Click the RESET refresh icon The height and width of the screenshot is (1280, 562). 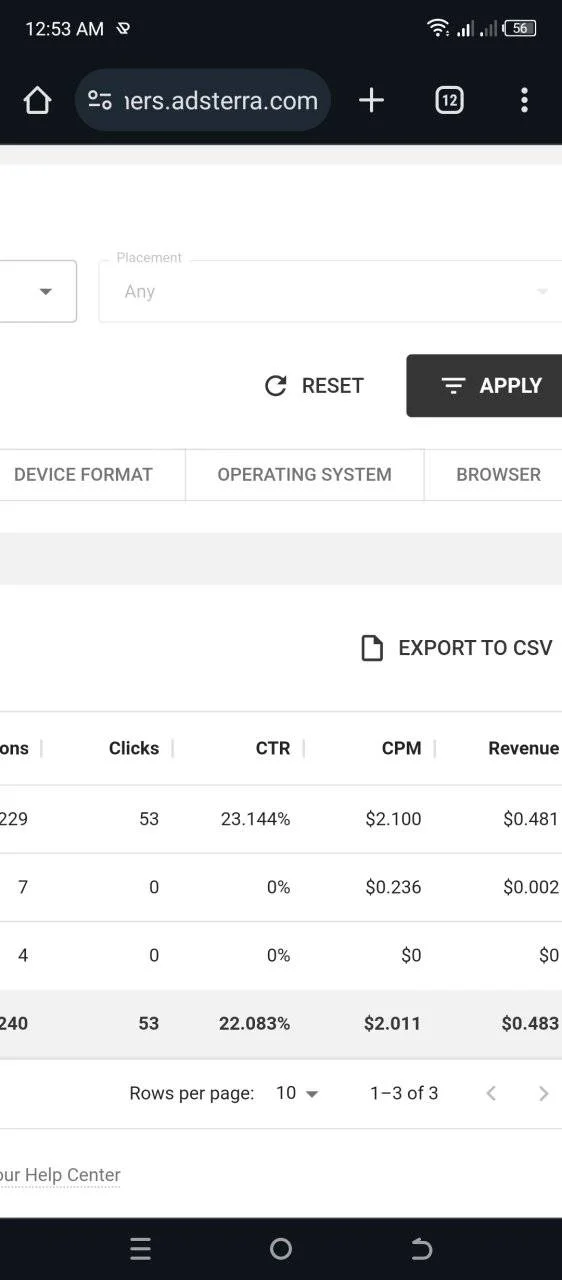[x=276, y=386]
